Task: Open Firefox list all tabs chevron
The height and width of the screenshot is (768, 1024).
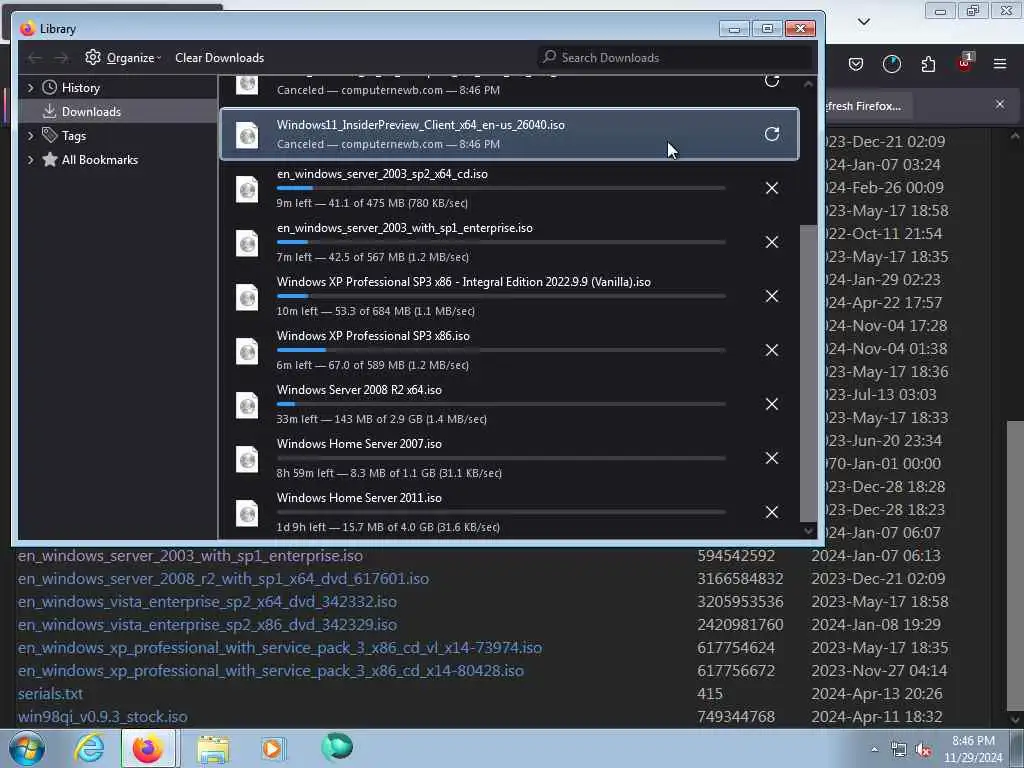Action: pyautogui.click(x=864, y=22)
